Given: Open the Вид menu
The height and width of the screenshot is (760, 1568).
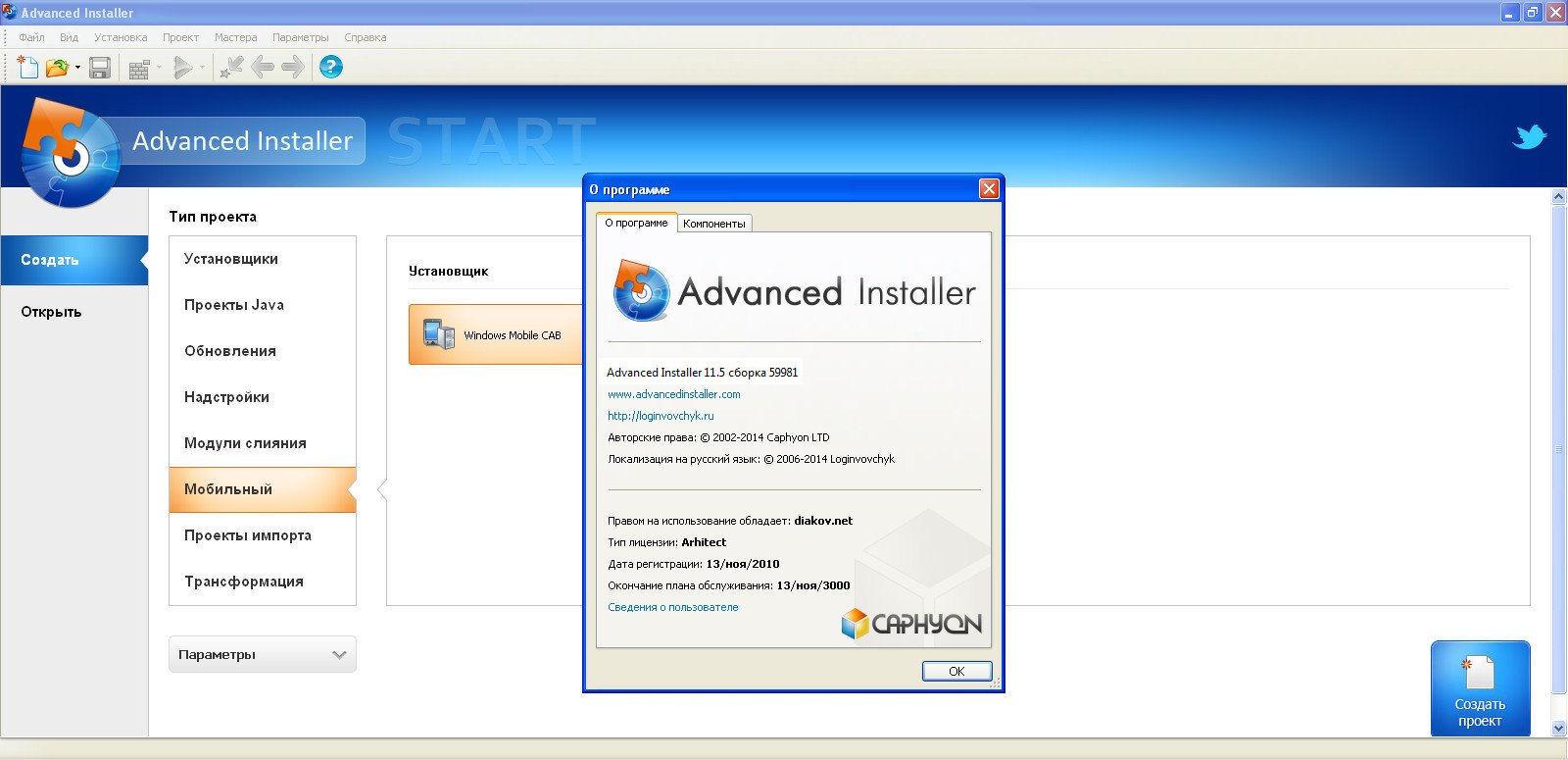Looking at the screenshot, I should click(69, 37).
